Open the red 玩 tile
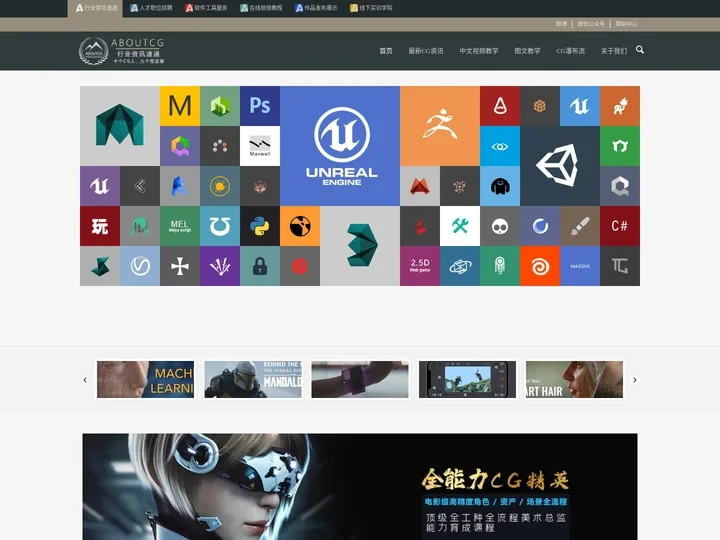720x540 pixels. tap(100, 226)
